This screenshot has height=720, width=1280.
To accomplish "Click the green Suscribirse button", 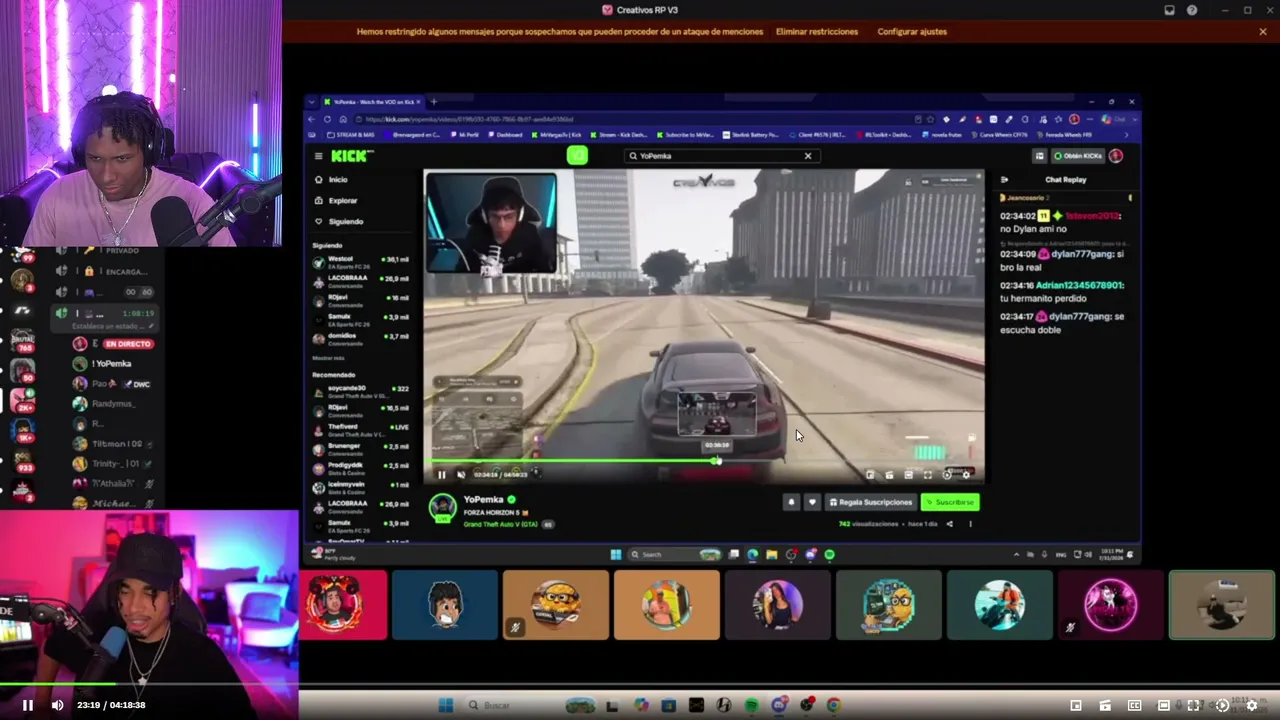I will (x=950, y=502).
